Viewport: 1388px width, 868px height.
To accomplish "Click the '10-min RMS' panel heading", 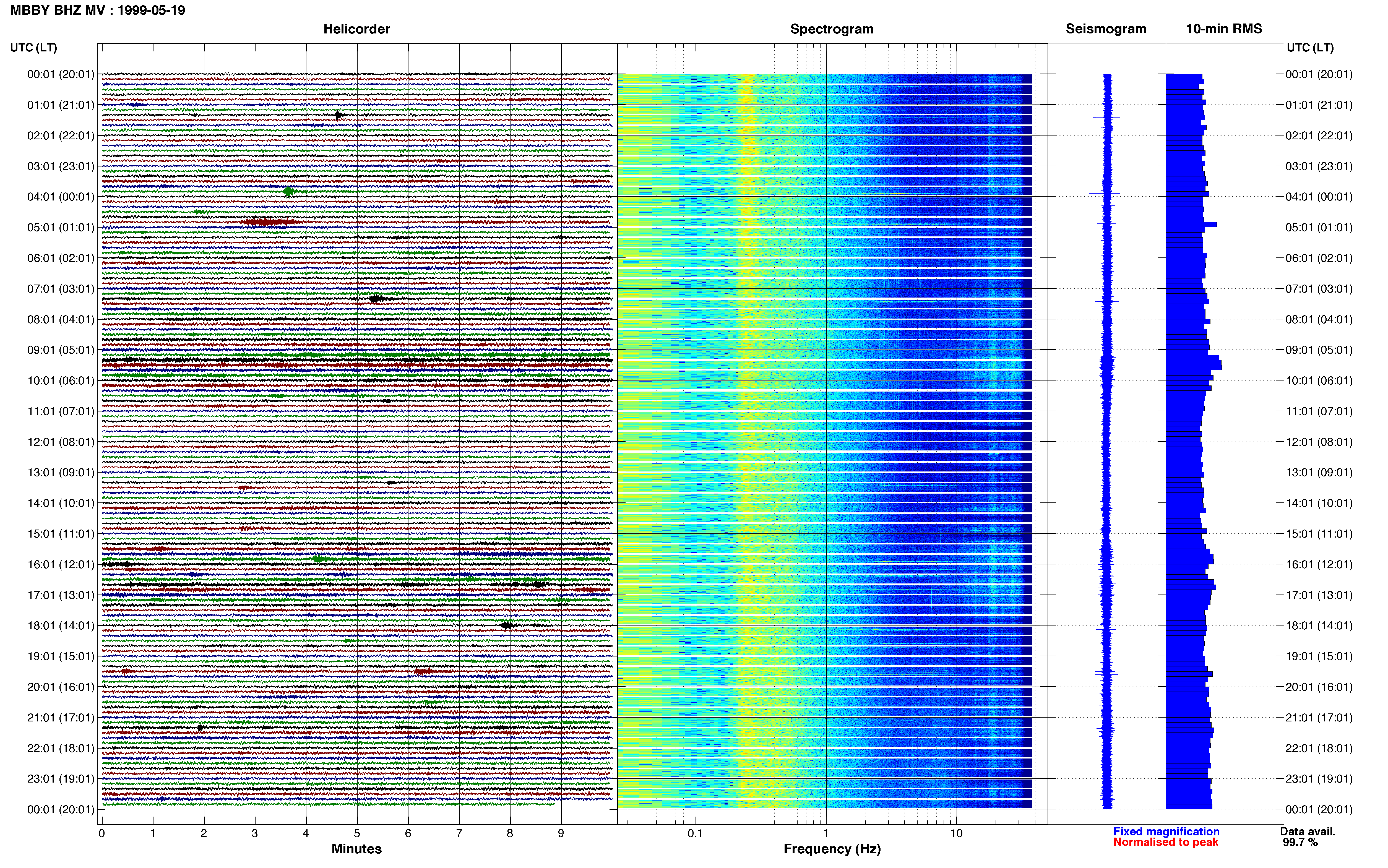I will (x=1224, y=29).
